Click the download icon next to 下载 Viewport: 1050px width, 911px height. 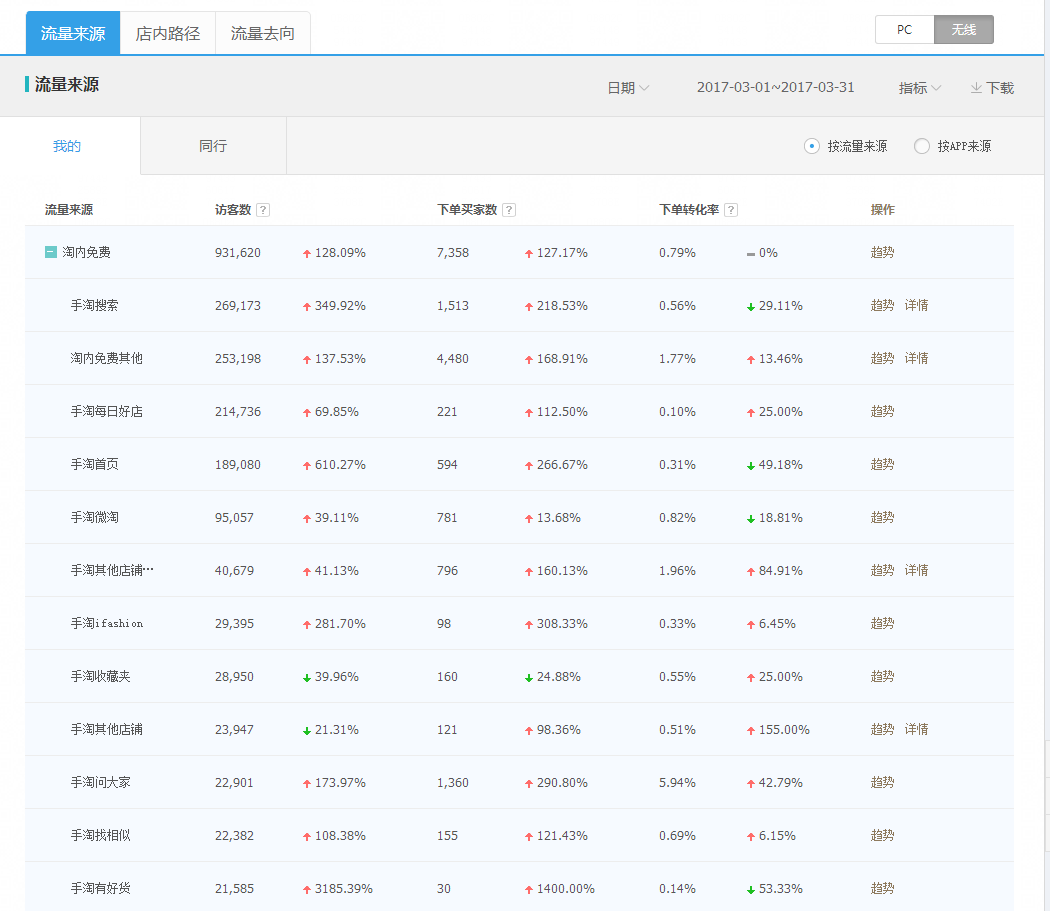(x=976, y=88)
